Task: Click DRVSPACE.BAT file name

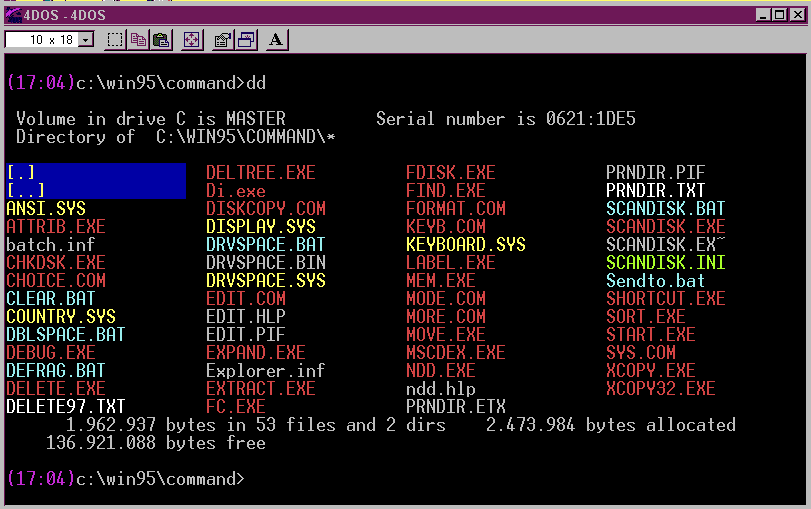Action: [266, 244]
